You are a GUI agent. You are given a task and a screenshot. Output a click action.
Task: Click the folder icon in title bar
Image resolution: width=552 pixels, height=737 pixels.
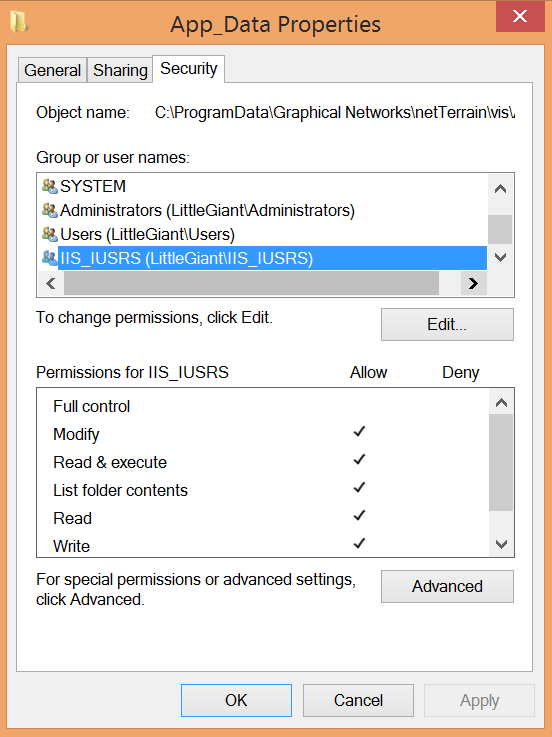tap(19, 22)
